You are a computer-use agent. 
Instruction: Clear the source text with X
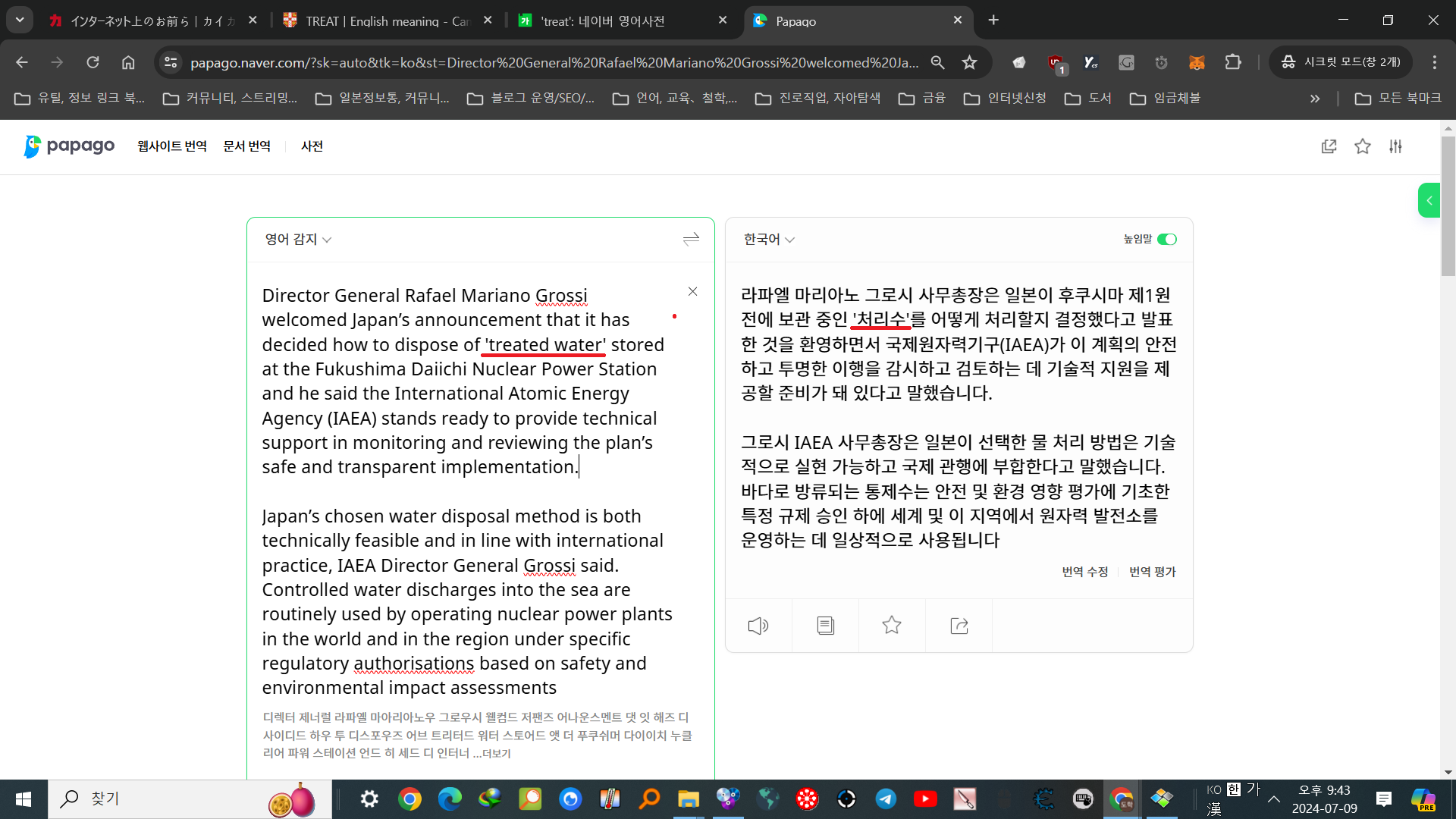[x=692, y=291]
